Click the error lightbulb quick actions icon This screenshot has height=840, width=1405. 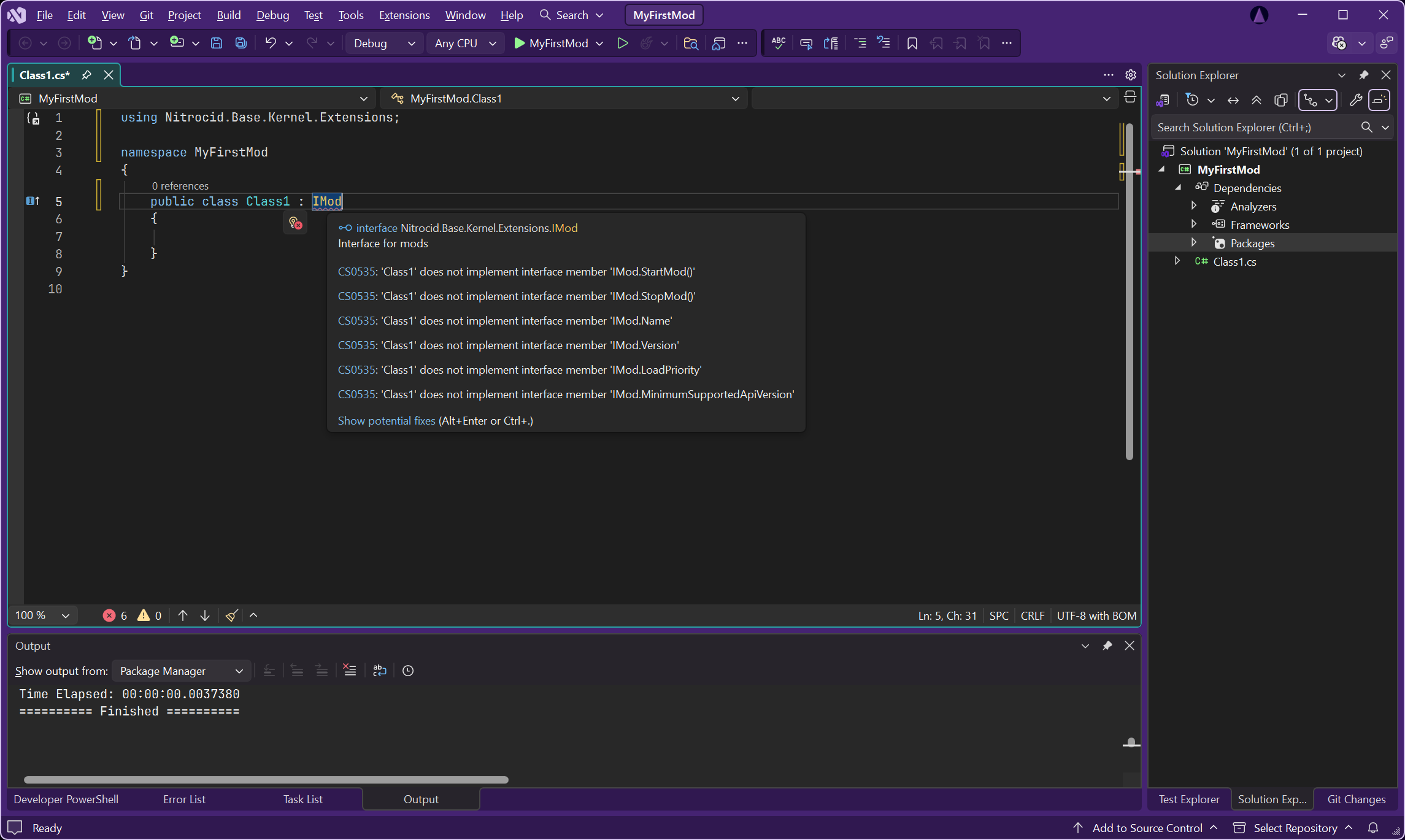point(295,223)
